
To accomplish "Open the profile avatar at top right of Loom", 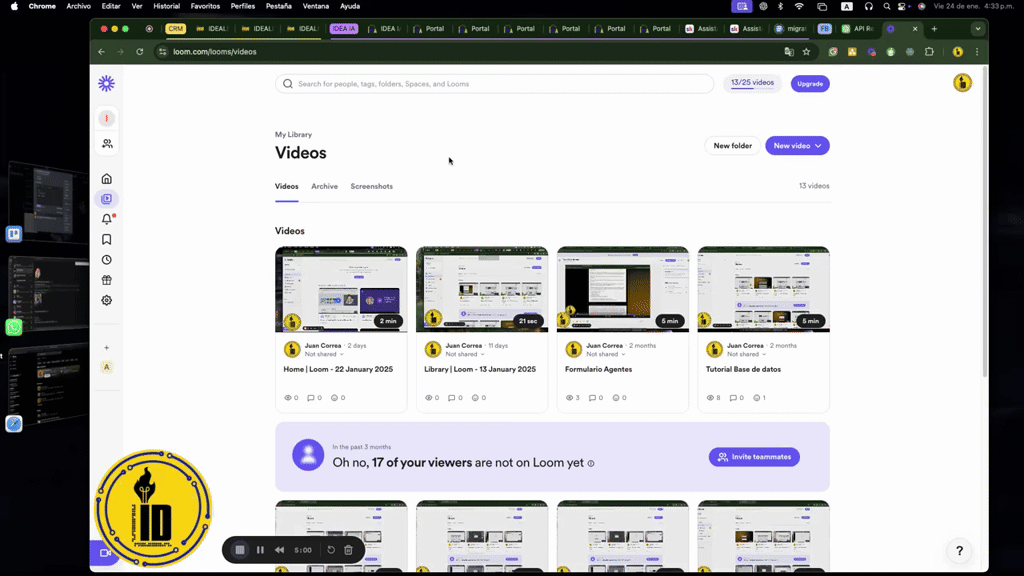I will 962,83.
